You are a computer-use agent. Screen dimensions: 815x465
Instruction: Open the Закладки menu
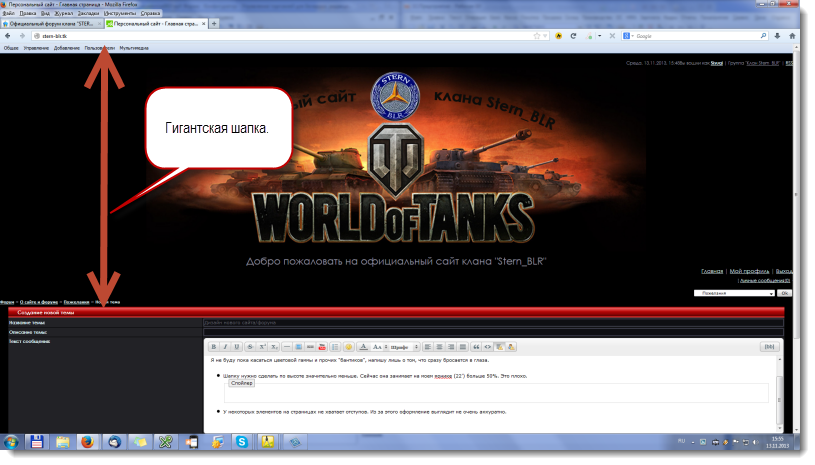click(x=88, y=13)
